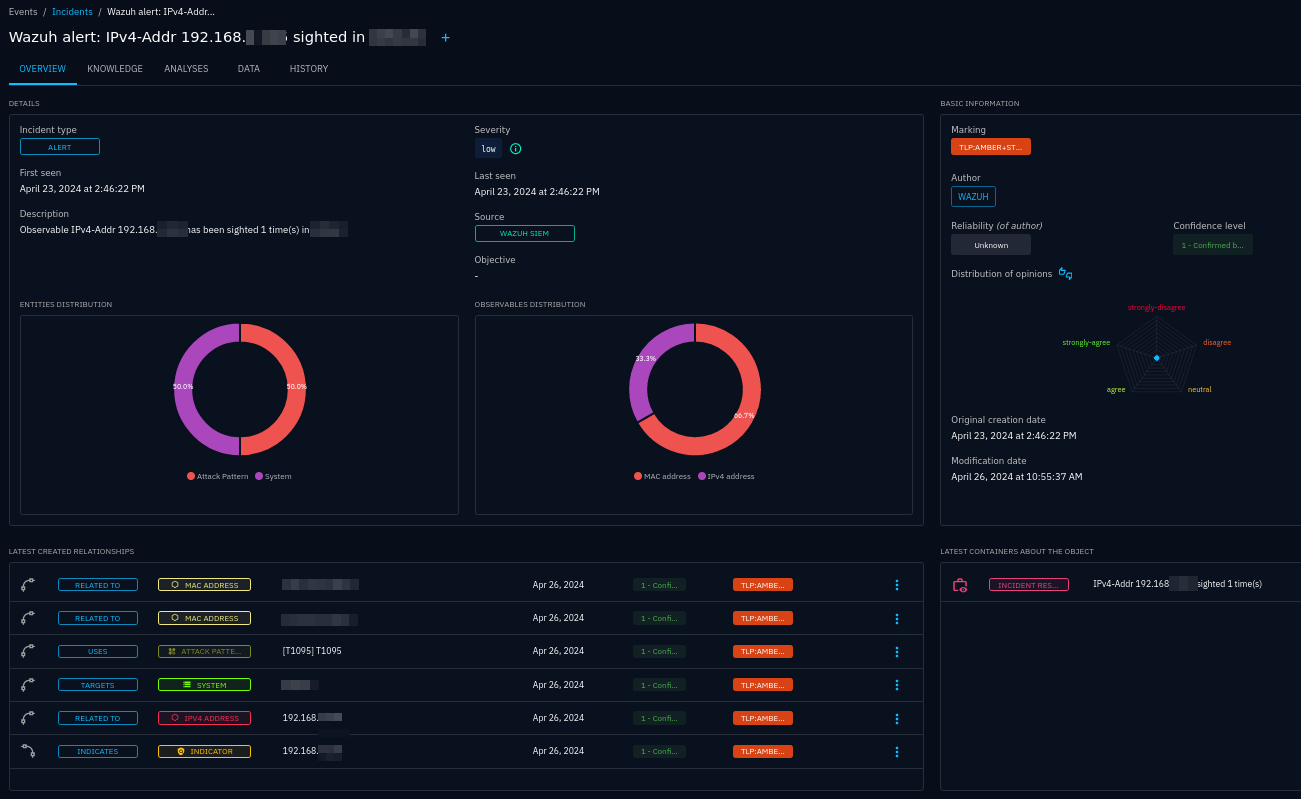The image size is (1301, 799).
Task: Click relationship icon in the TARGETS row
Action: 27,685
